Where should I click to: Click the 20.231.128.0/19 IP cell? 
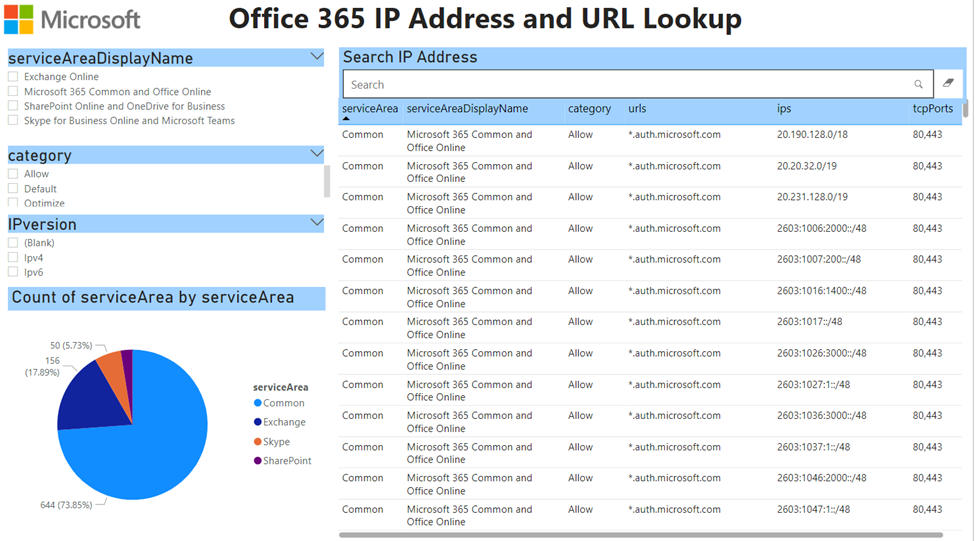coord(812,197)
